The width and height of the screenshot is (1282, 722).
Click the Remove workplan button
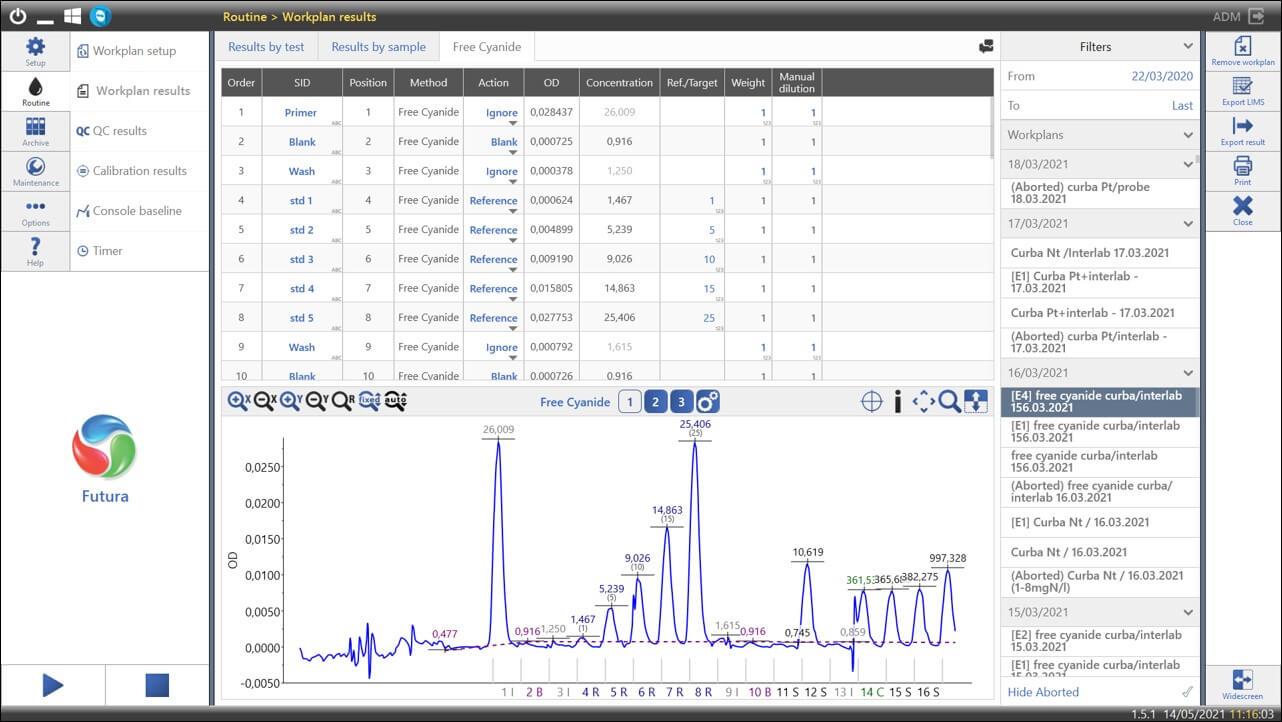(x=1243, y=51)
